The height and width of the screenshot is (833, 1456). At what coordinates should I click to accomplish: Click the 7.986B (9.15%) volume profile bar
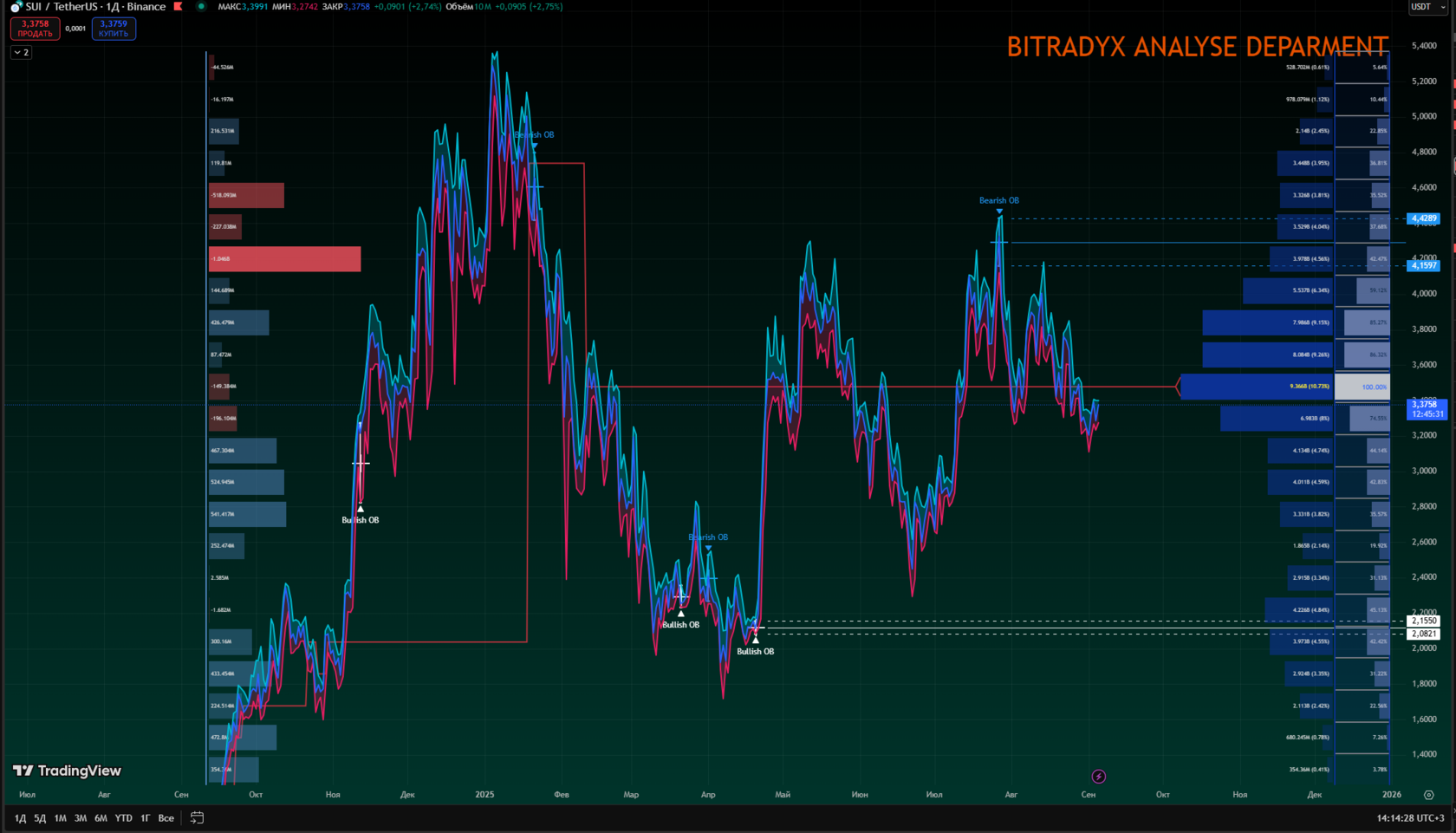(x=1267, y=322)
